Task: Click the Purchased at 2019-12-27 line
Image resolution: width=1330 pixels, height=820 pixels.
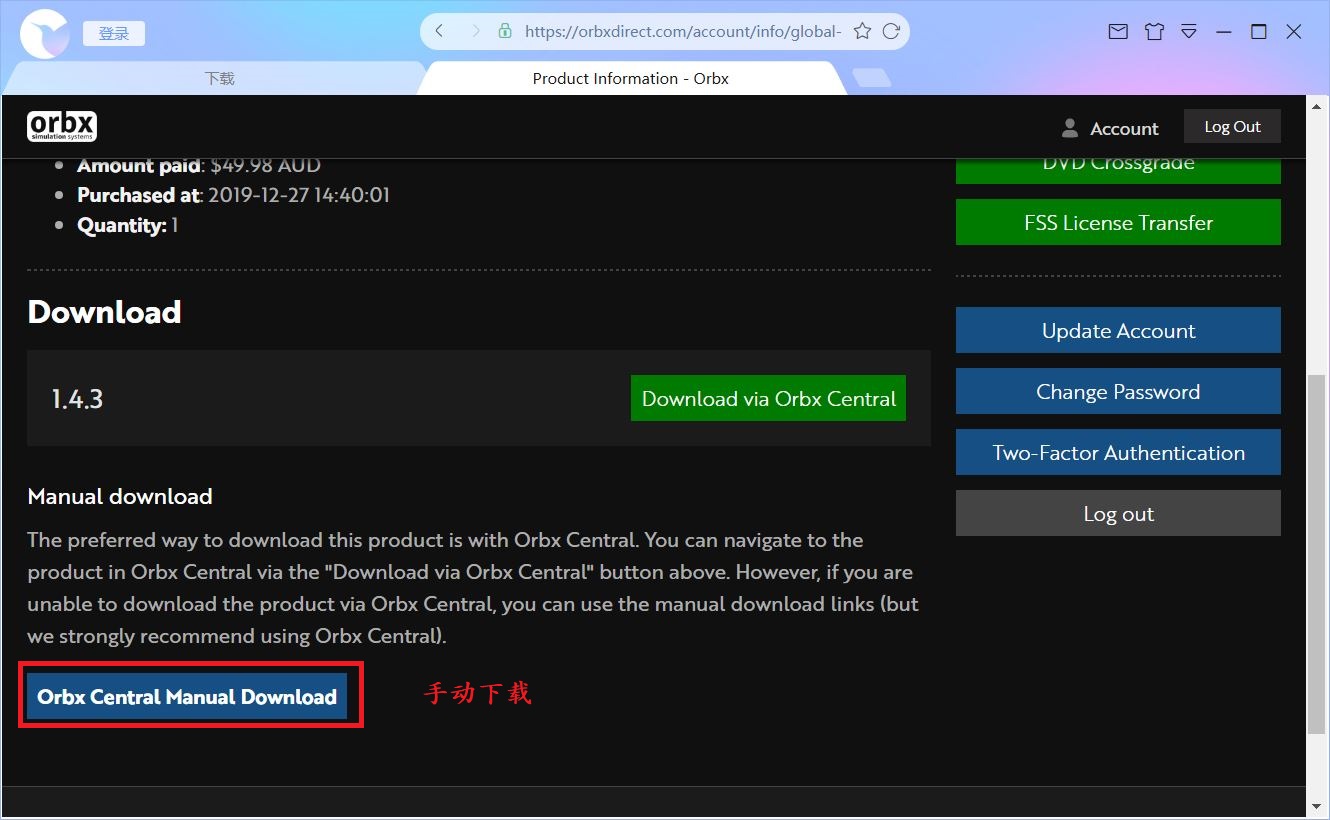Action: (x=233, y=195)
